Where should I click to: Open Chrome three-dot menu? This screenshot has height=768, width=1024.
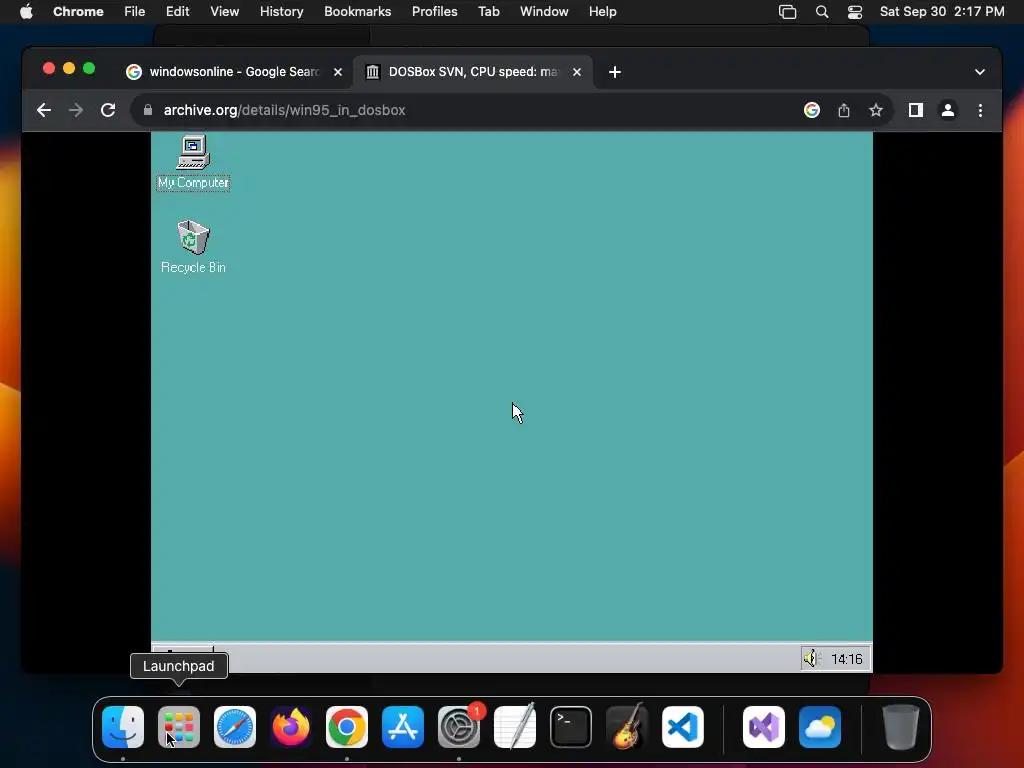click(980, 110)
